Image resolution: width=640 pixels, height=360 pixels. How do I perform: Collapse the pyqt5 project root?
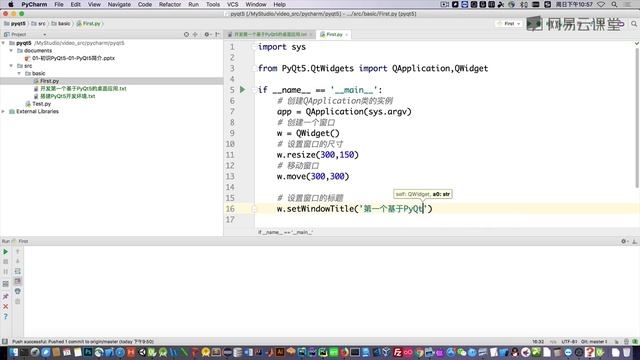[4, 43]
